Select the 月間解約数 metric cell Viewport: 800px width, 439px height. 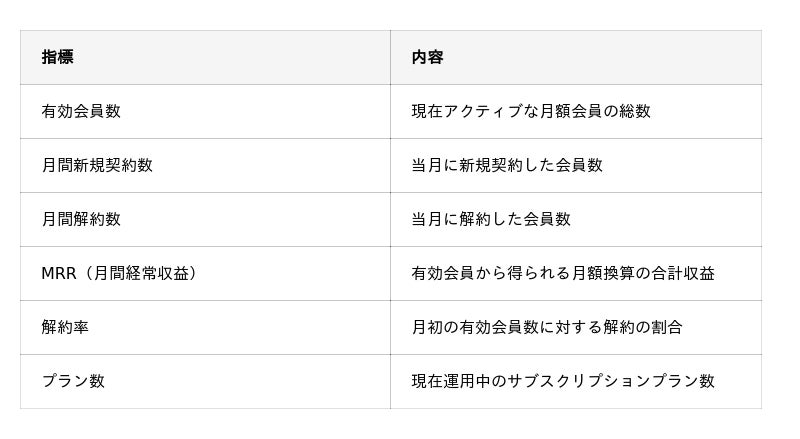[x=81, y=219]
